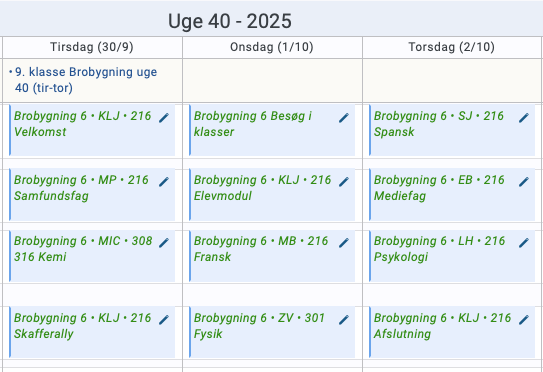Click edit pencil on Skafferally lesson

(x=164, y=320)
